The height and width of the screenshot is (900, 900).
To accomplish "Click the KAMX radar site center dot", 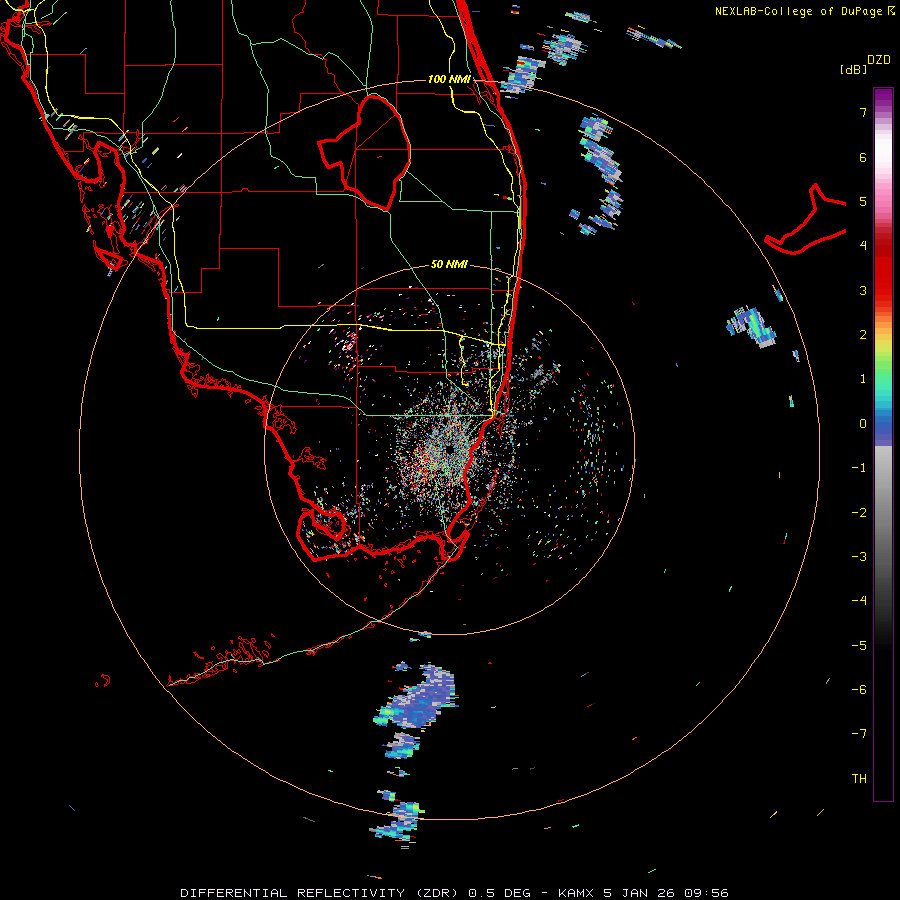I will tap(449, 449).
